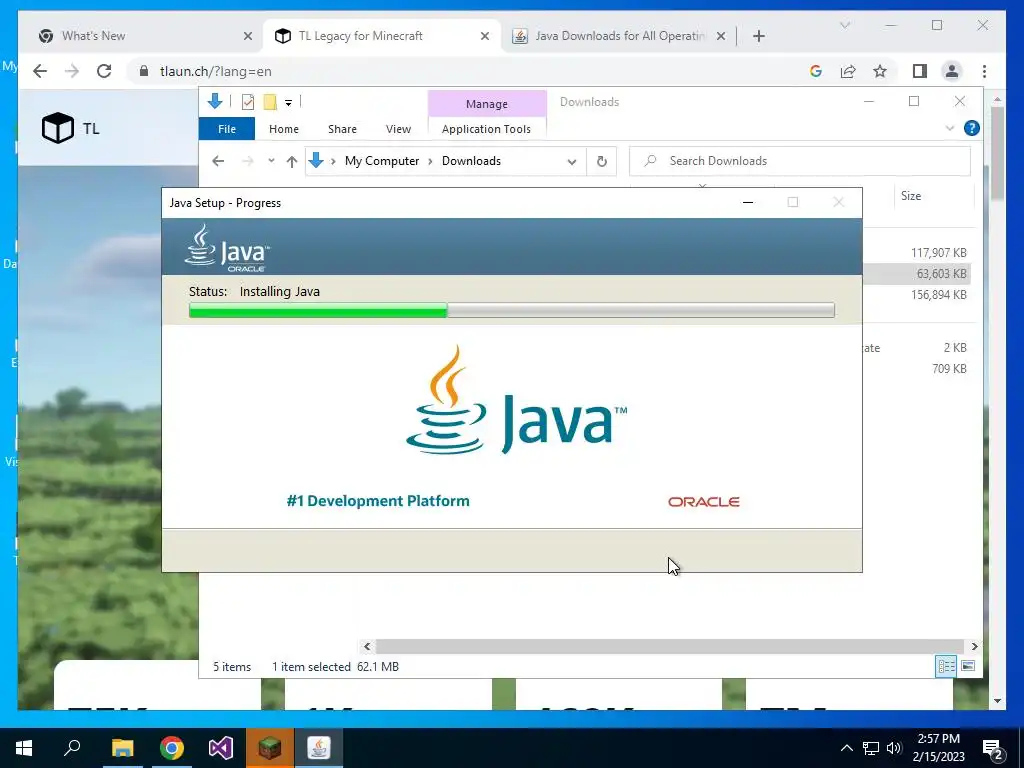This screenshot has height=768, width=1024.
Task: Open volume control in system tray
Action: click(x=894, y=748)
